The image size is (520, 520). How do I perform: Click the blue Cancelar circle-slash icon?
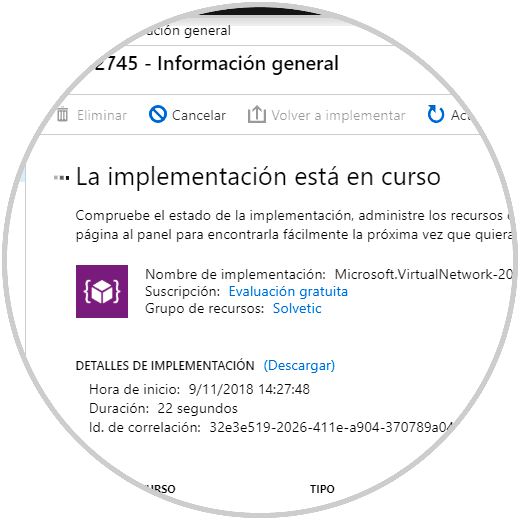[158, 114]
